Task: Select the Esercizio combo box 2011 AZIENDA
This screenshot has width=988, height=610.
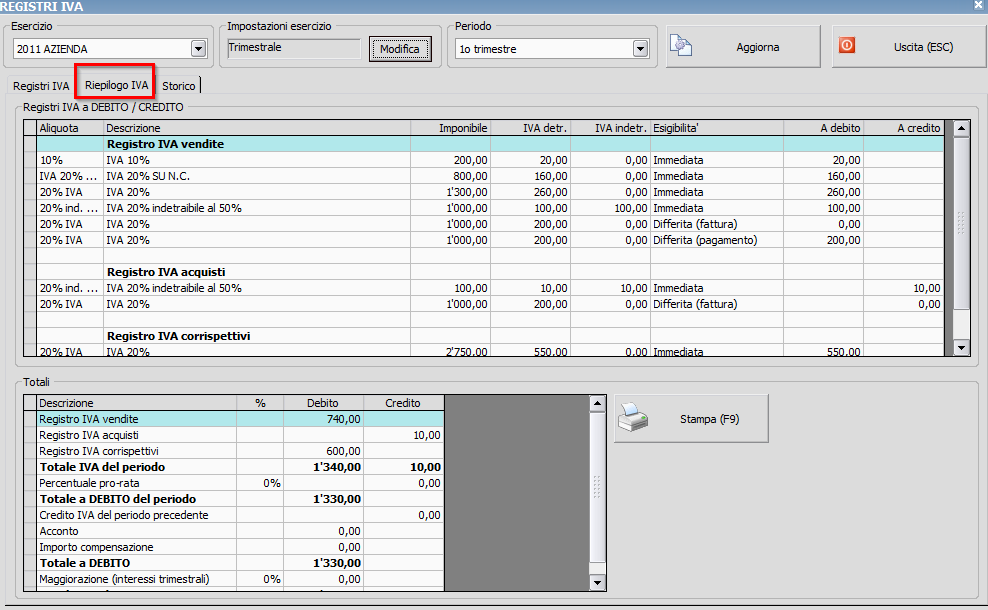Action: click(110, 49)
